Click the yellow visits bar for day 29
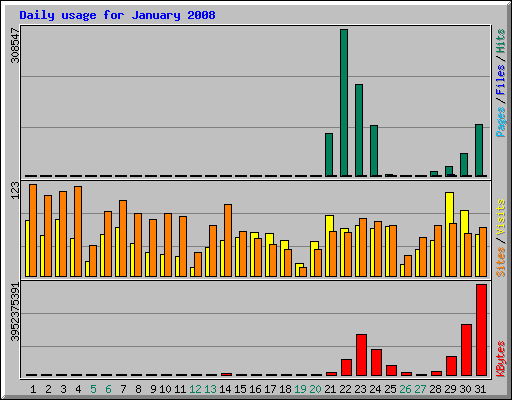The width and height of the screenshot is (512, 400). point(449,208)
